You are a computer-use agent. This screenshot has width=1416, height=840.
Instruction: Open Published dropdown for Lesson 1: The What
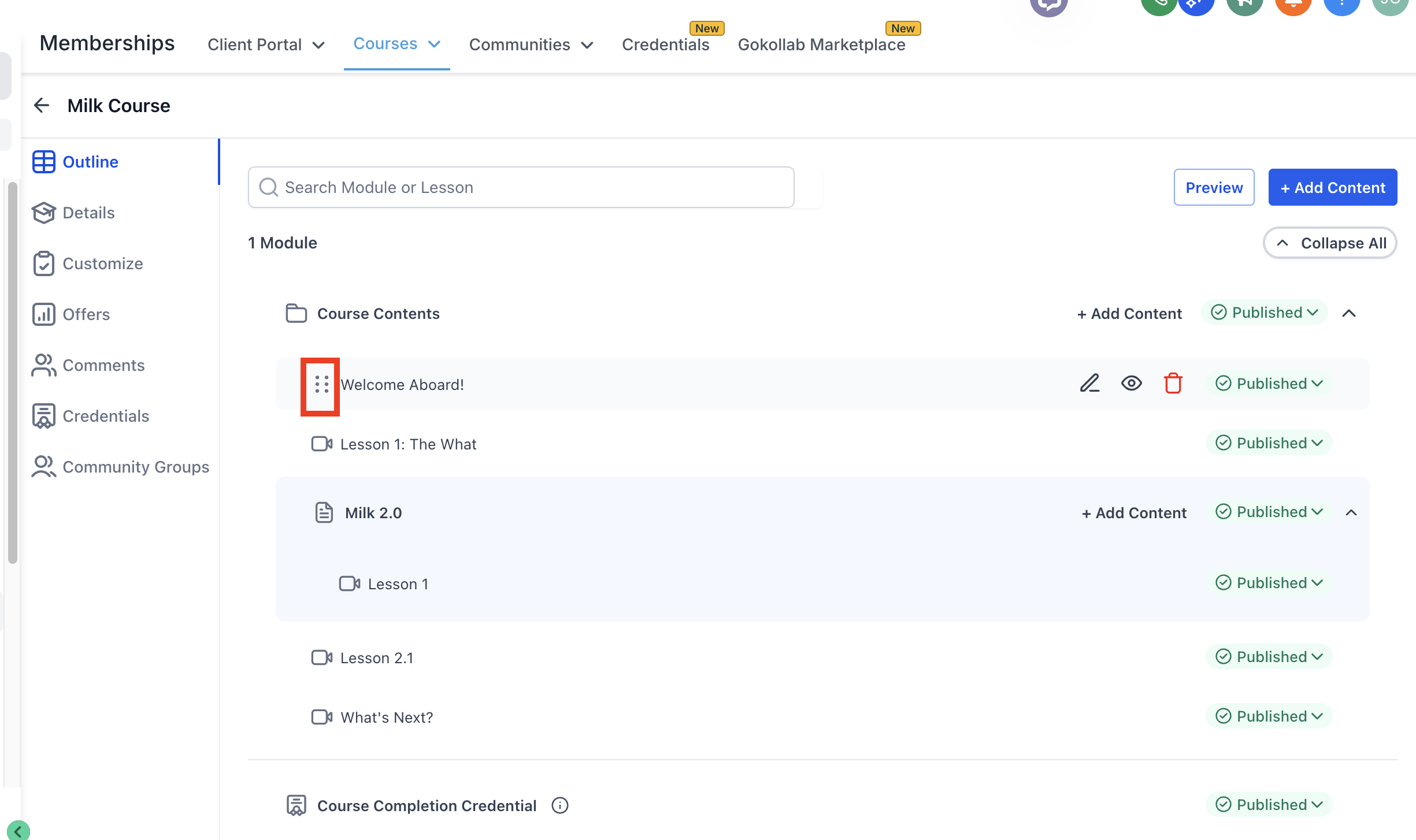click(x=1269, y=443)
